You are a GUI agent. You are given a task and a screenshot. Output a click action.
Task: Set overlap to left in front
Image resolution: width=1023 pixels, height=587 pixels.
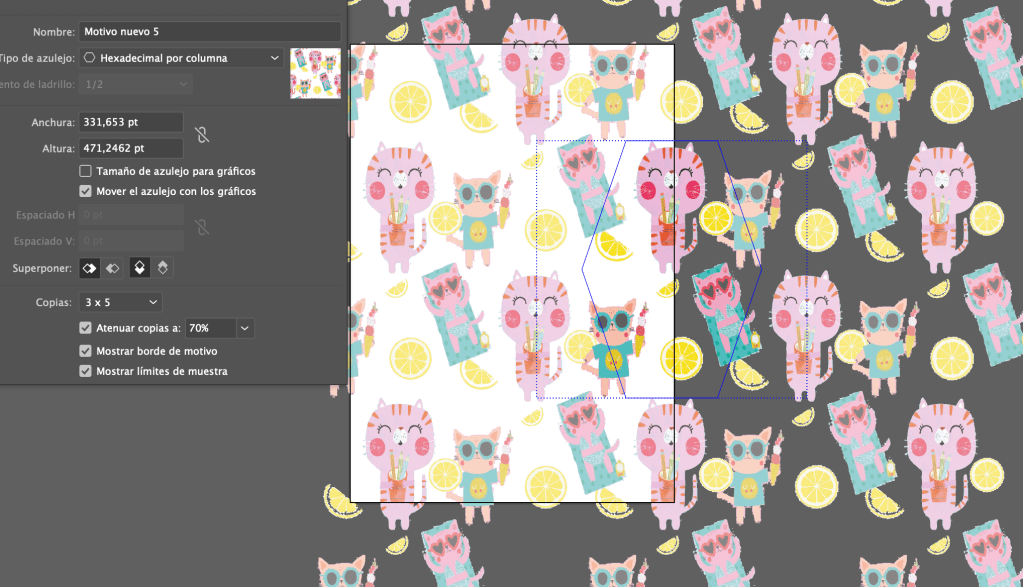tap(89, 268)
